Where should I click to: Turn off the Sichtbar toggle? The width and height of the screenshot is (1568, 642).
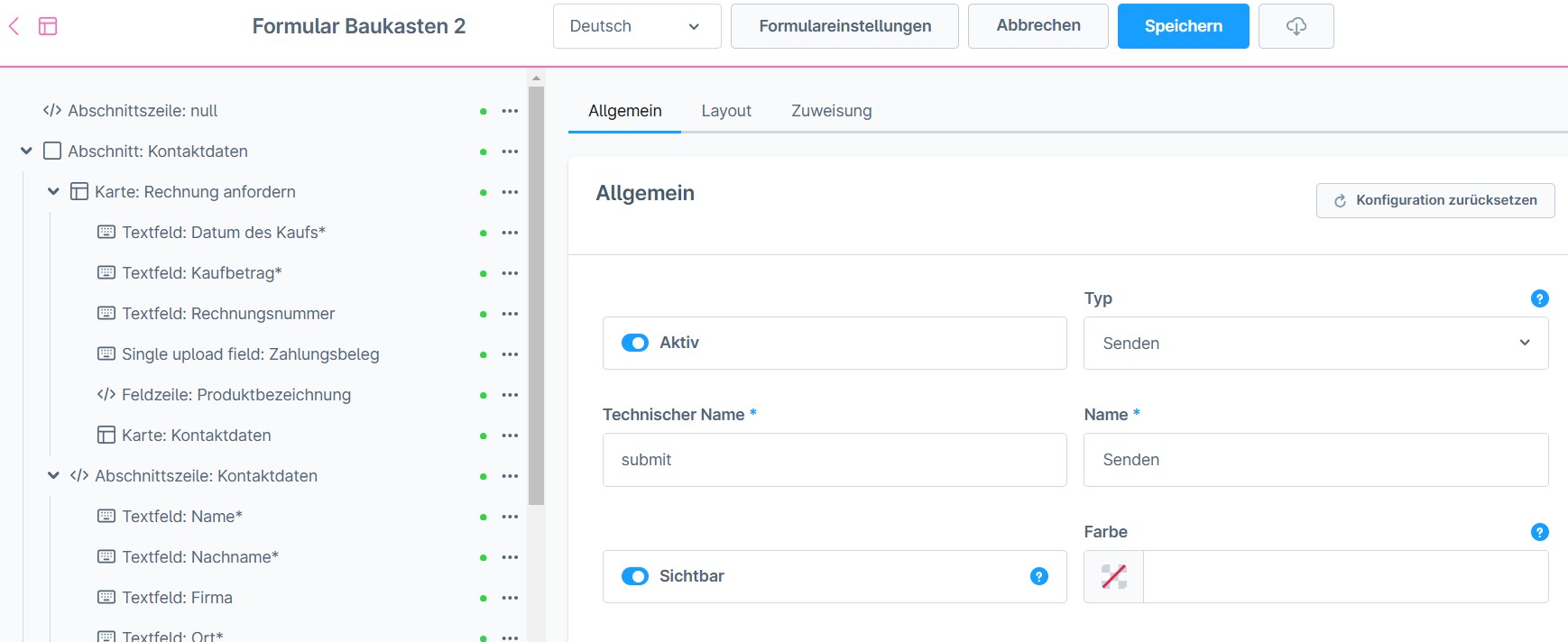click(635, 576)
